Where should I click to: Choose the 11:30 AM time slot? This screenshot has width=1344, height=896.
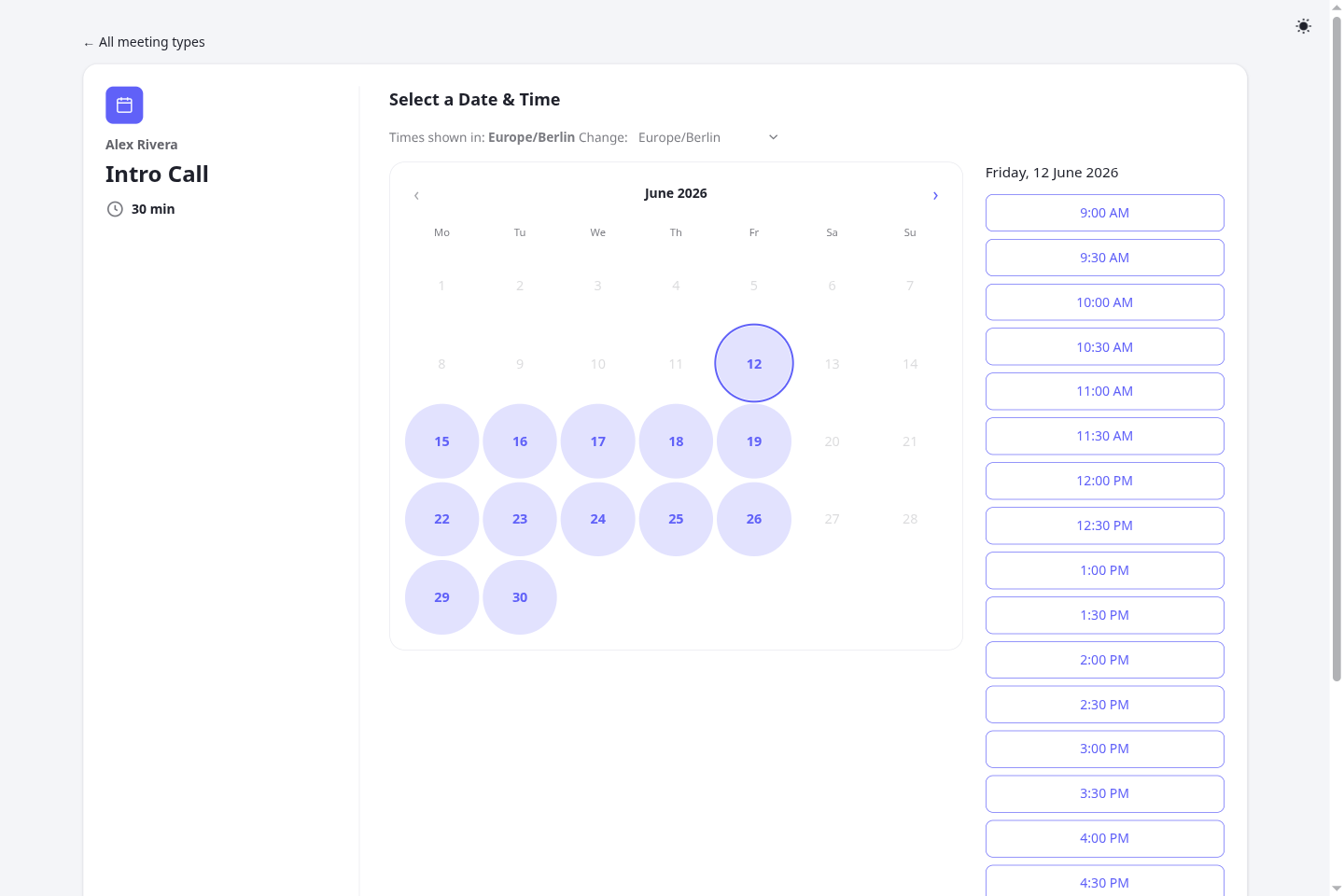[1105, 436]
